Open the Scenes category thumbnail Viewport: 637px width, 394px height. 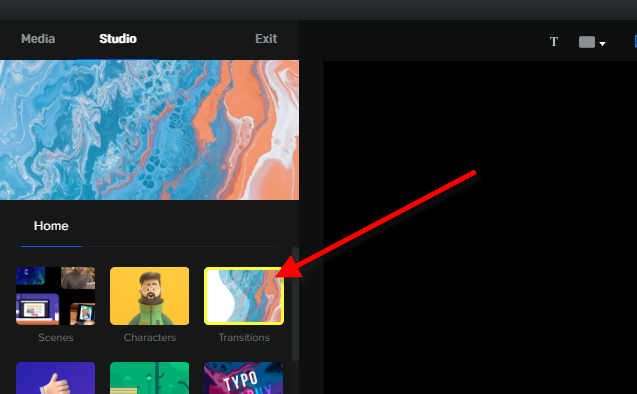[x=56, y=296]
